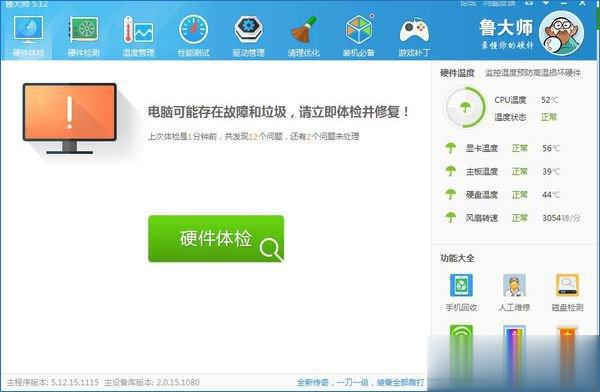Click the 上次体检是1分钟前 summary line
Screen dimensions: 600x392
253,136
